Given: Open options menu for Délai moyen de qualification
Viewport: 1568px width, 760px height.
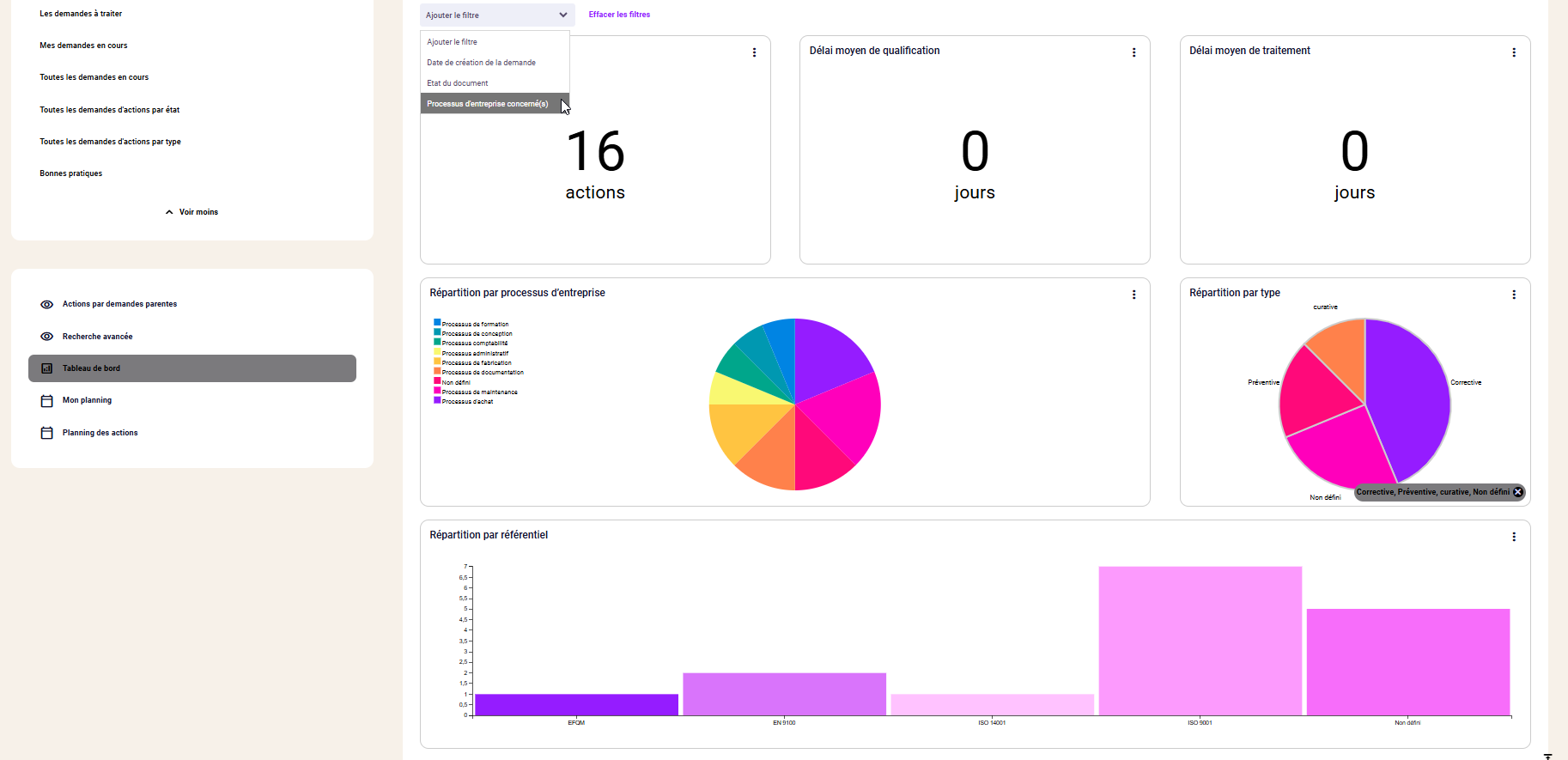Looking at the screenshot, I should 1133,52.
